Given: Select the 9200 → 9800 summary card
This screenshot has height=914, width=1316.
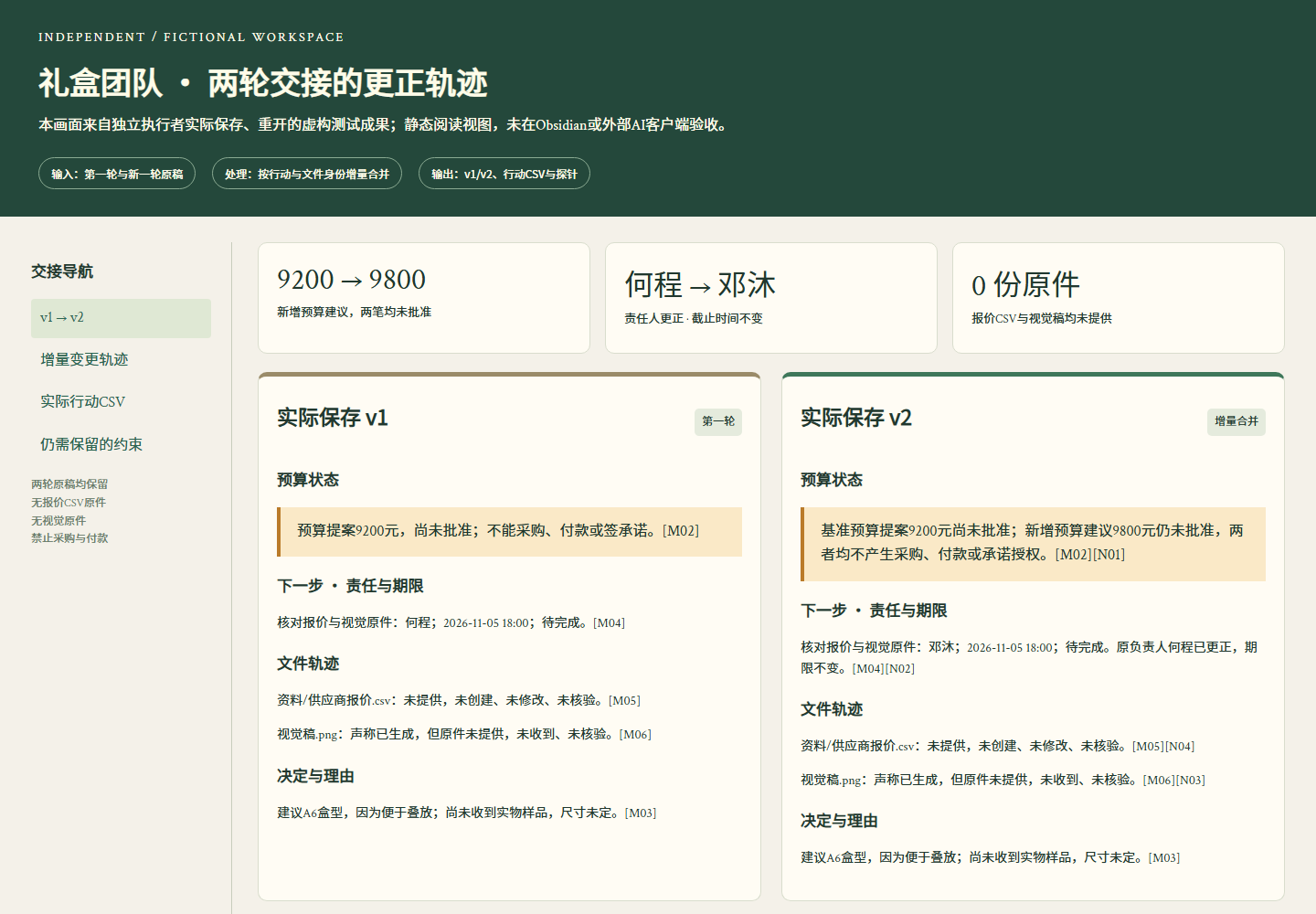Looking at the screenshot, I should point(424,298).
